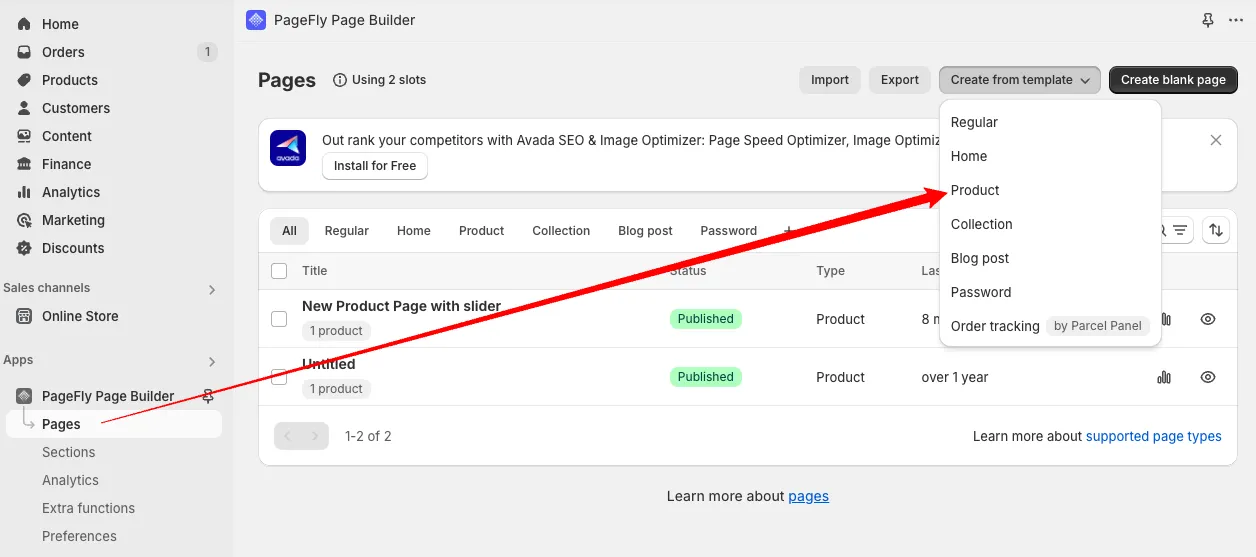The height and width of the screenshot is (557, 1256).
Task: Open Preferences in PageFly menu
Action: 79,536
